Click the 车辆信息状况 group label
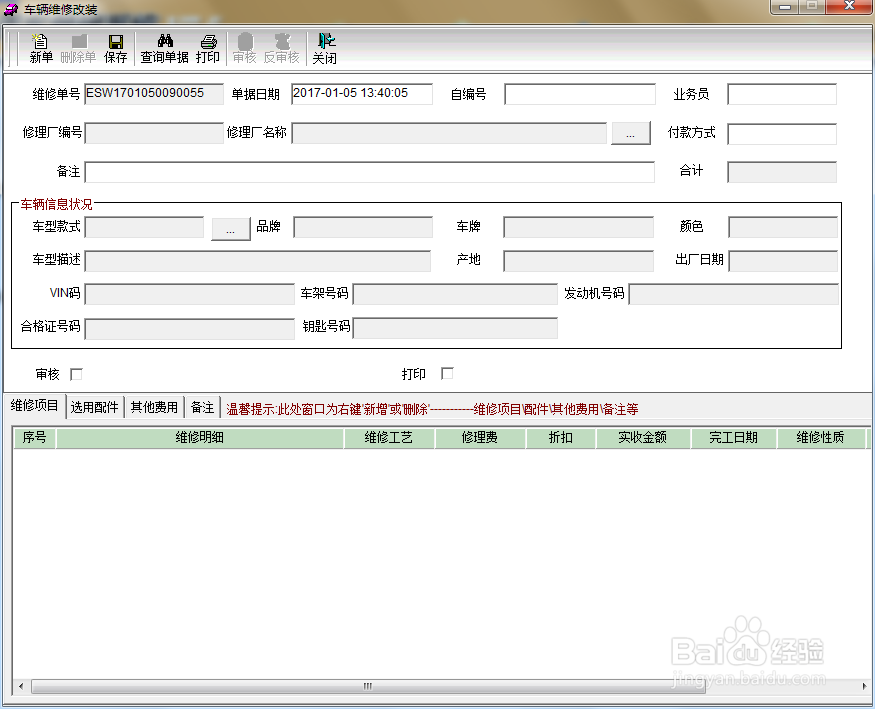This screenshot has height=709, width=875. point(56,204)
